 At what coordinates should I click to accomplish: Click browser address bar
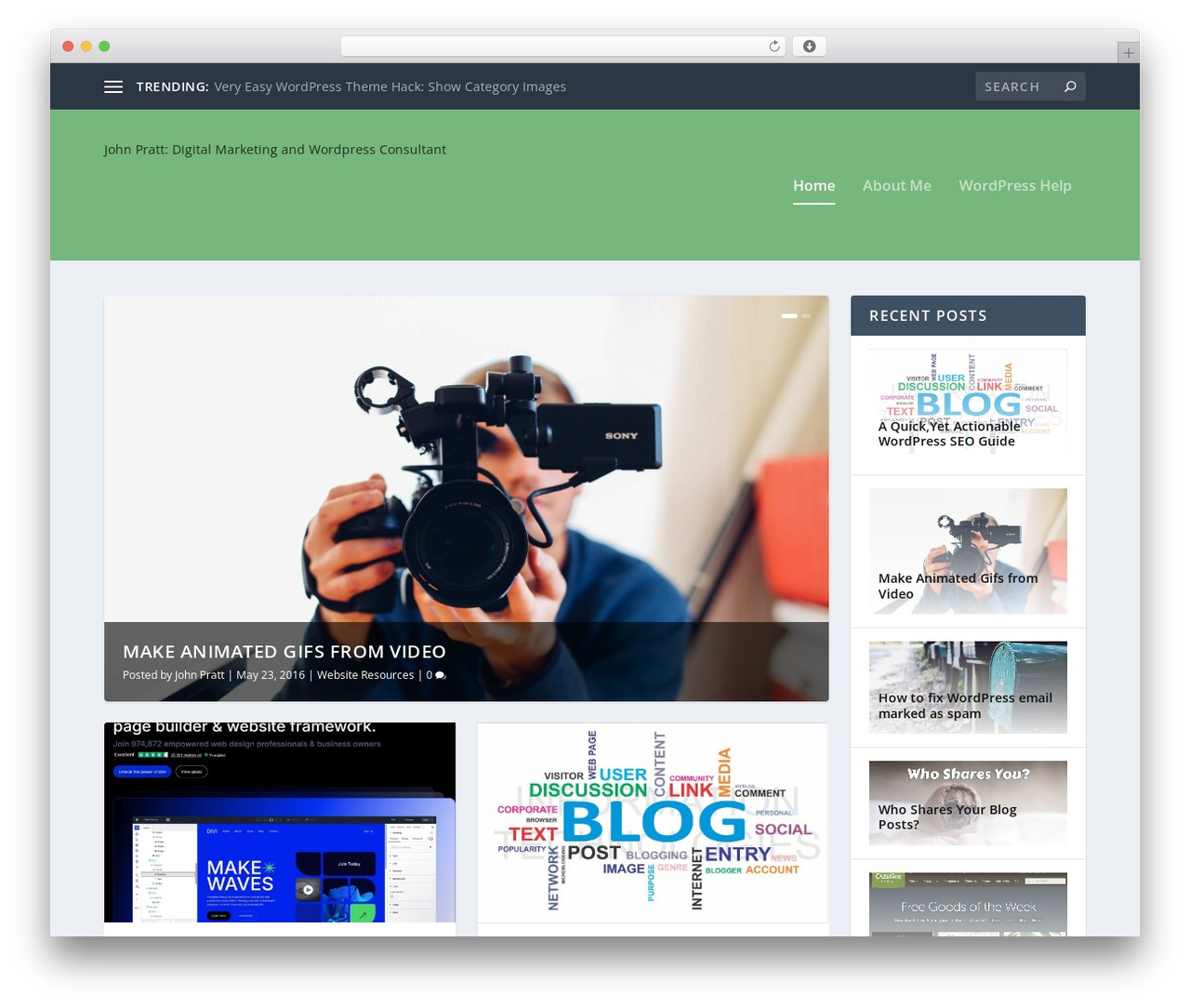(x=562, y=46)
